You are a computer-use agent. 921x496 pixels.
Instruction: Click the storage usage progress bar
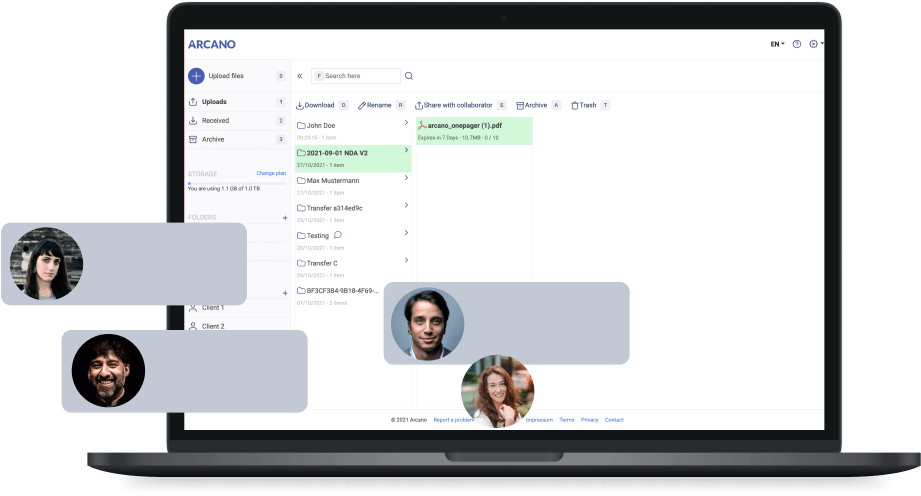tap(237, 183)
